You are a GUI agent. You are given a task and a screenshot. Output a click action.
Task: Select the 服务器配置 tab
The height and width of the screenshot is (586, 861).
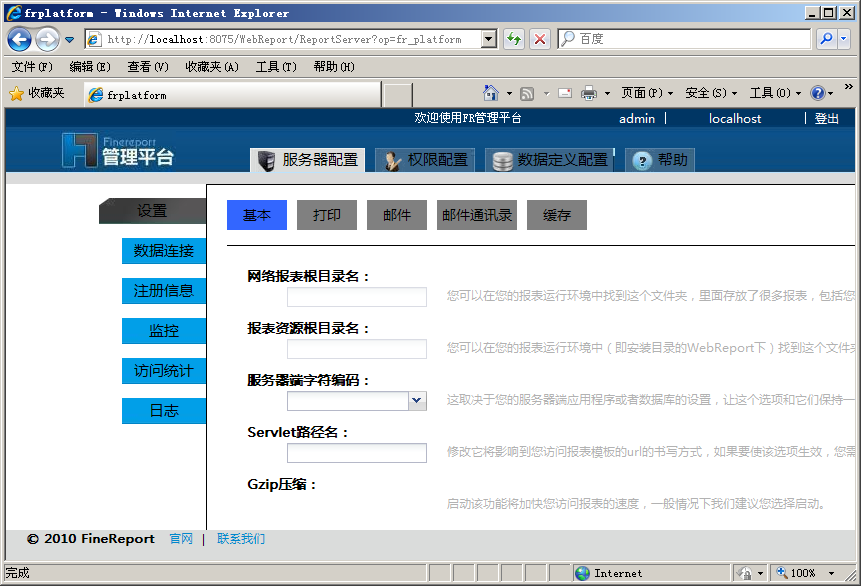[308, 160]
